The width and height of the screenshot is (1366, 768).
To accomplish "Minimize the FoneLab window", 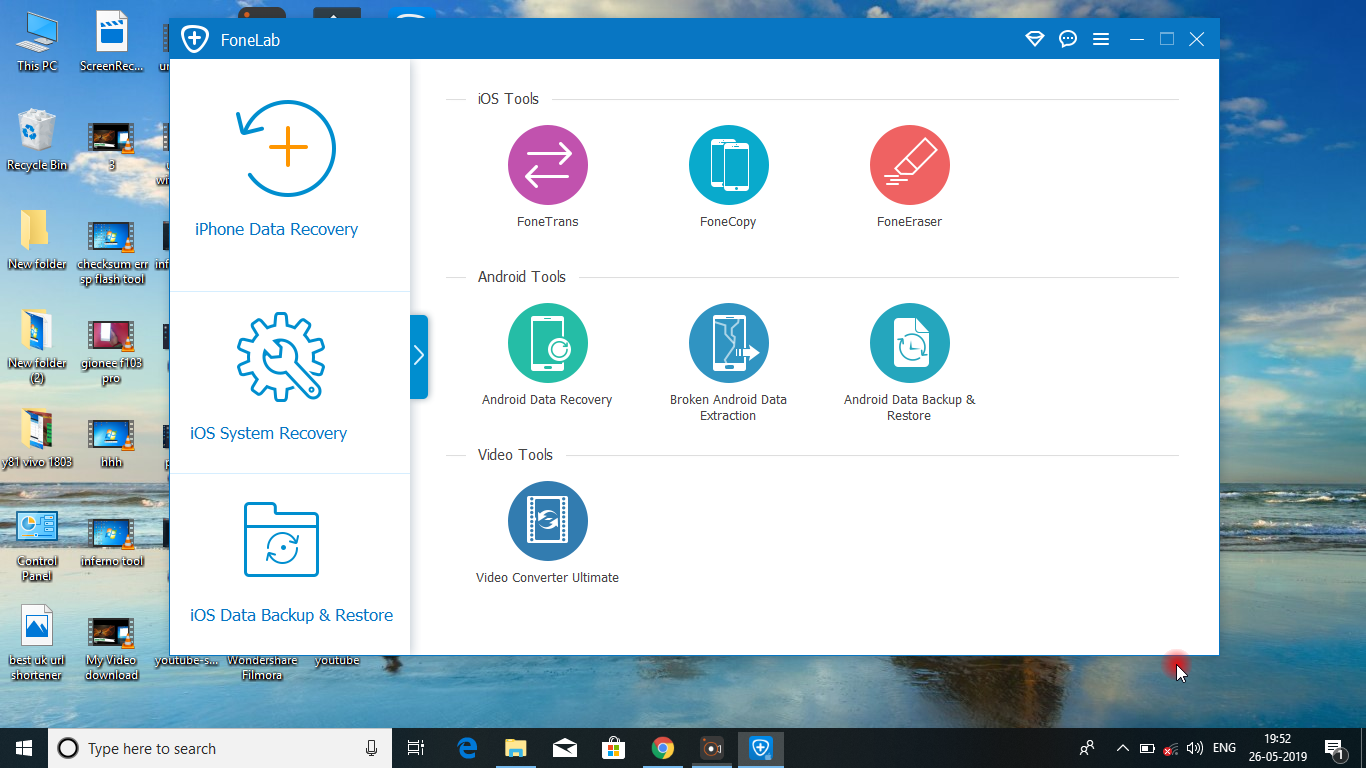I will pyautogui.click(x=1137, y=39).
